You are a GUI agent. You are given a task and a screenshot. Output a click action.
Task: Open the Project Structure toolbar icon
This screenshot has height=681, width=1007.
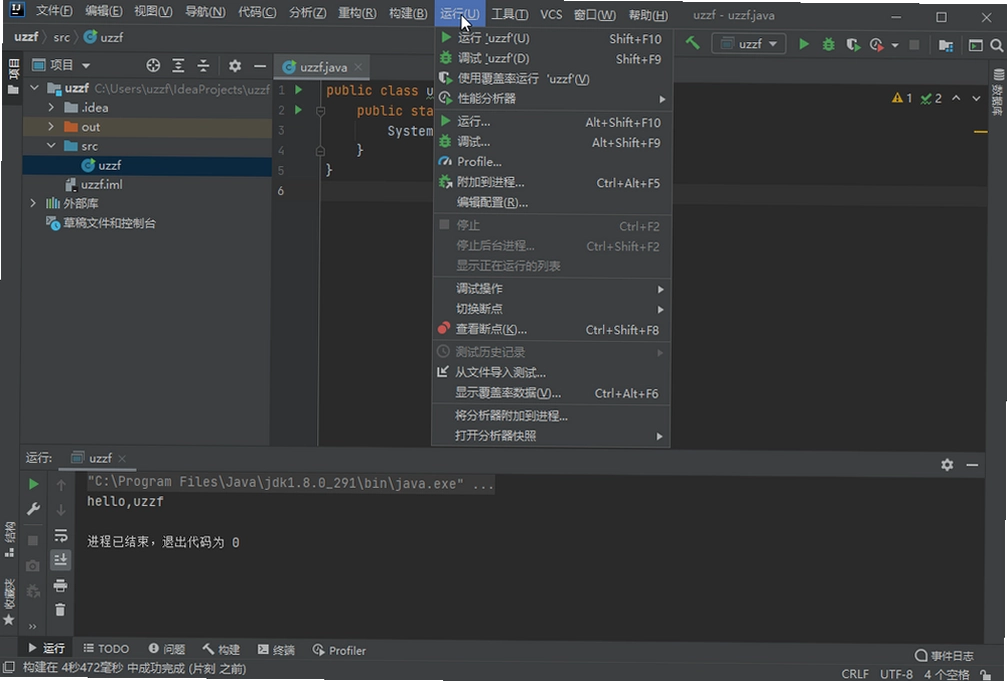pyautogui.click(x=945, y=45)
